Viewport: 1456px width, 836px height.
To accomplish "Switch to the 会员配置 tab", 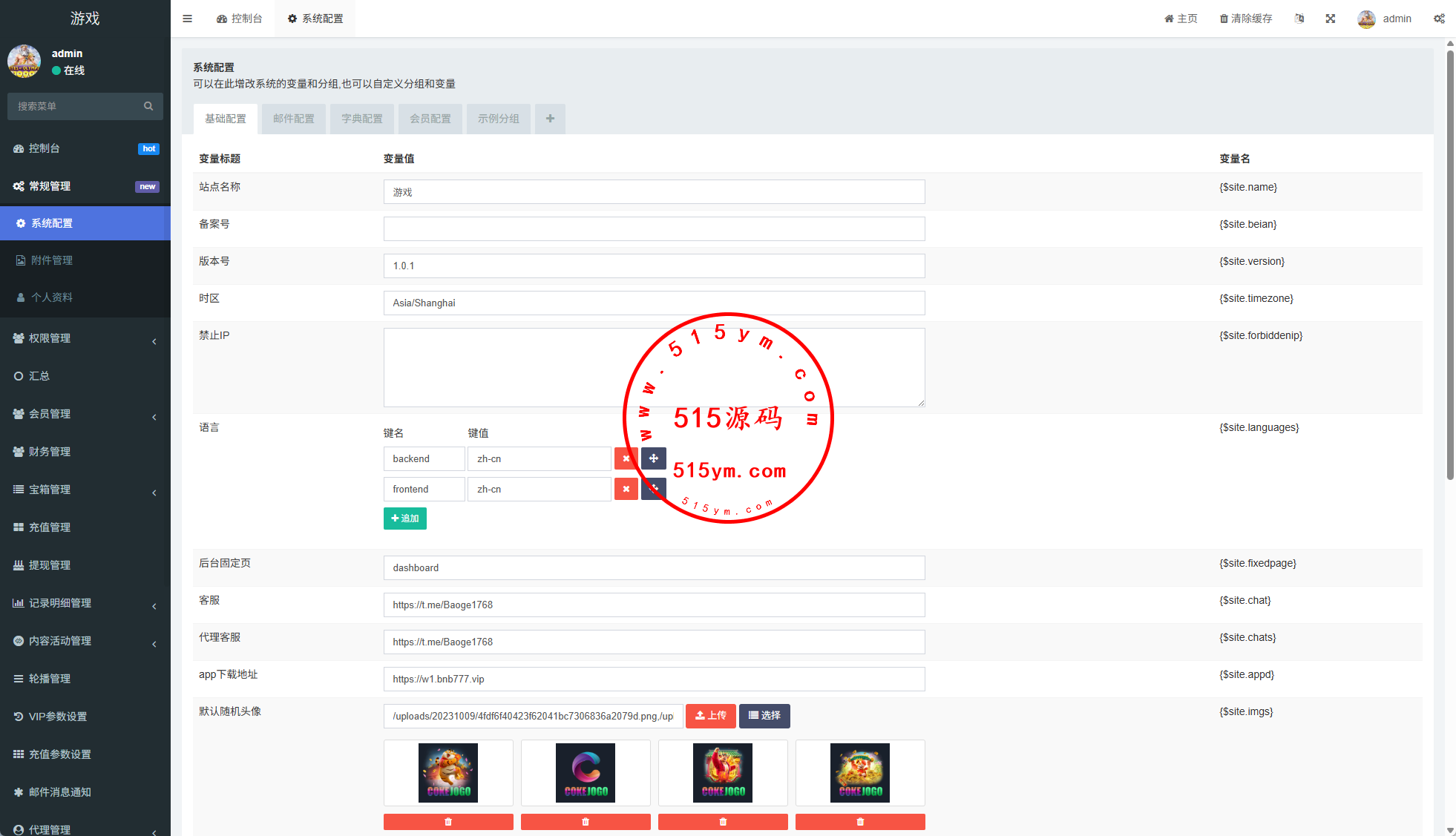I will [x=430, y=119].
